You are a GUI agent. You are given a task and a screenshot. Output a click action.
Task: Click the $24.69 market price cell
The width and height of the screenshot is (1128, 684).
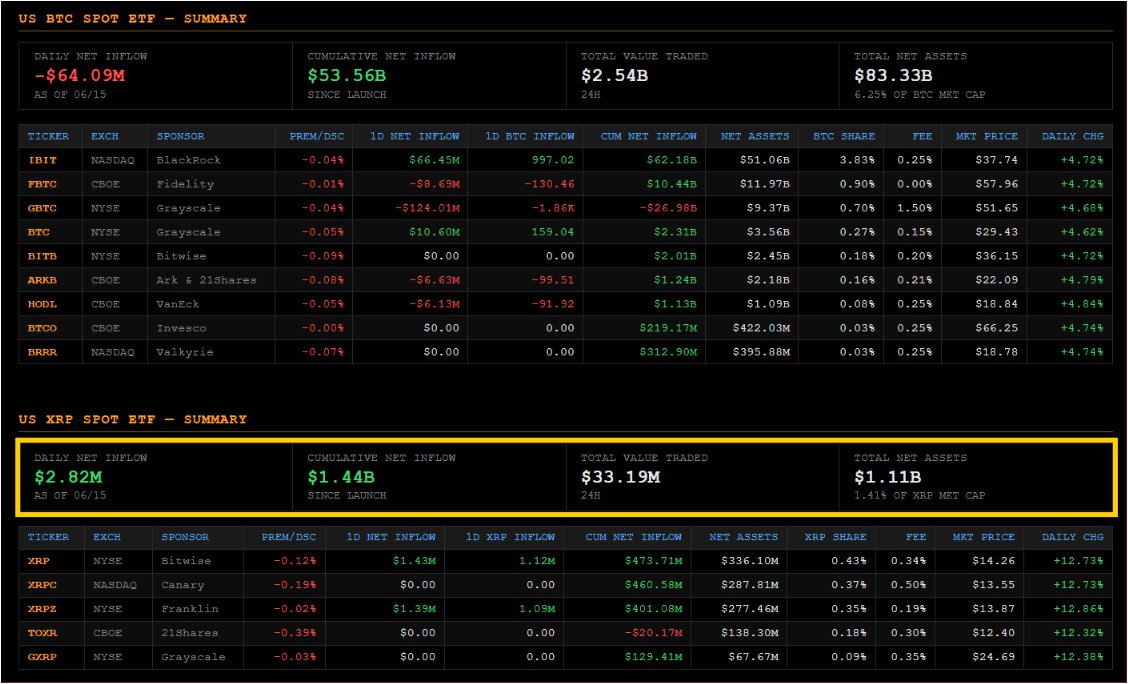[x=993, y=657]
